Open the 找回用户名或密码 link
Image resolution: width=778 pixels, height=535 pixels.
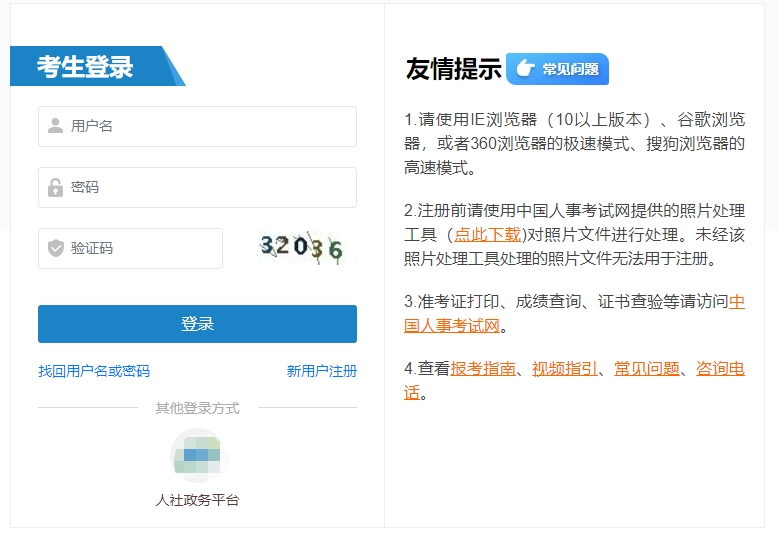pyautogui.click(x=94, y=371)
